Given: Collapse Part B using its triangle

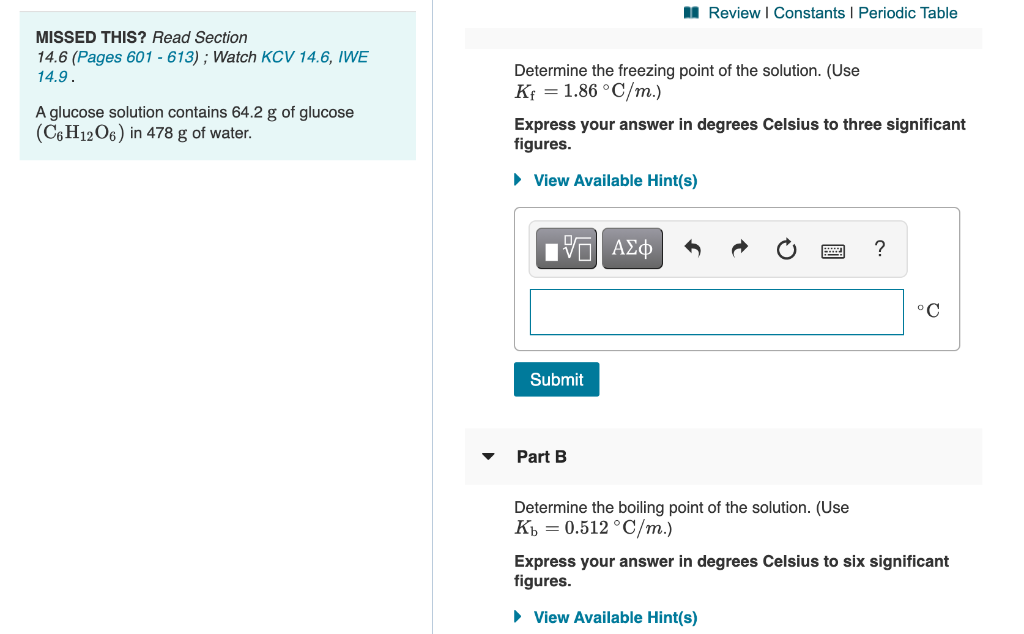Looking at the screenshot, I should 488,456.
